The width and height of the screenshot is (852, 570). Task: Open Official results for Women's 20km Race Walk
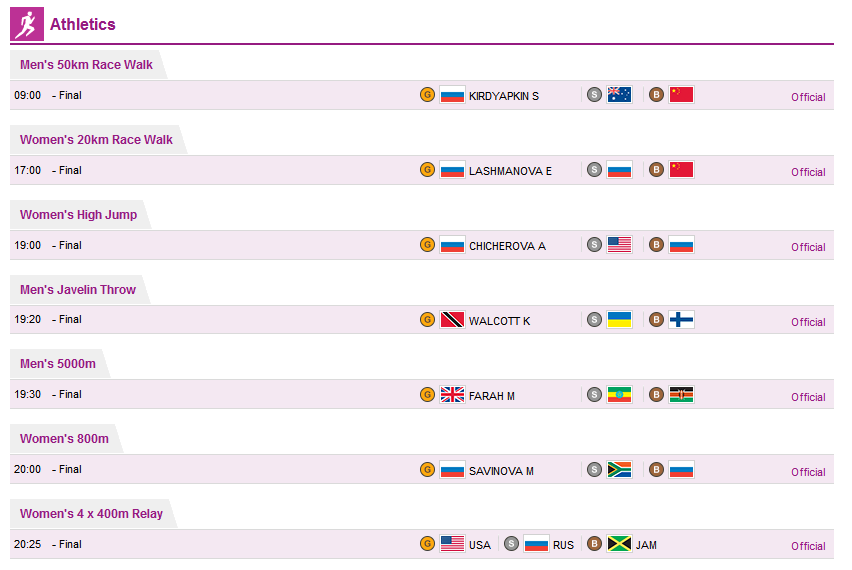point(808,172)
